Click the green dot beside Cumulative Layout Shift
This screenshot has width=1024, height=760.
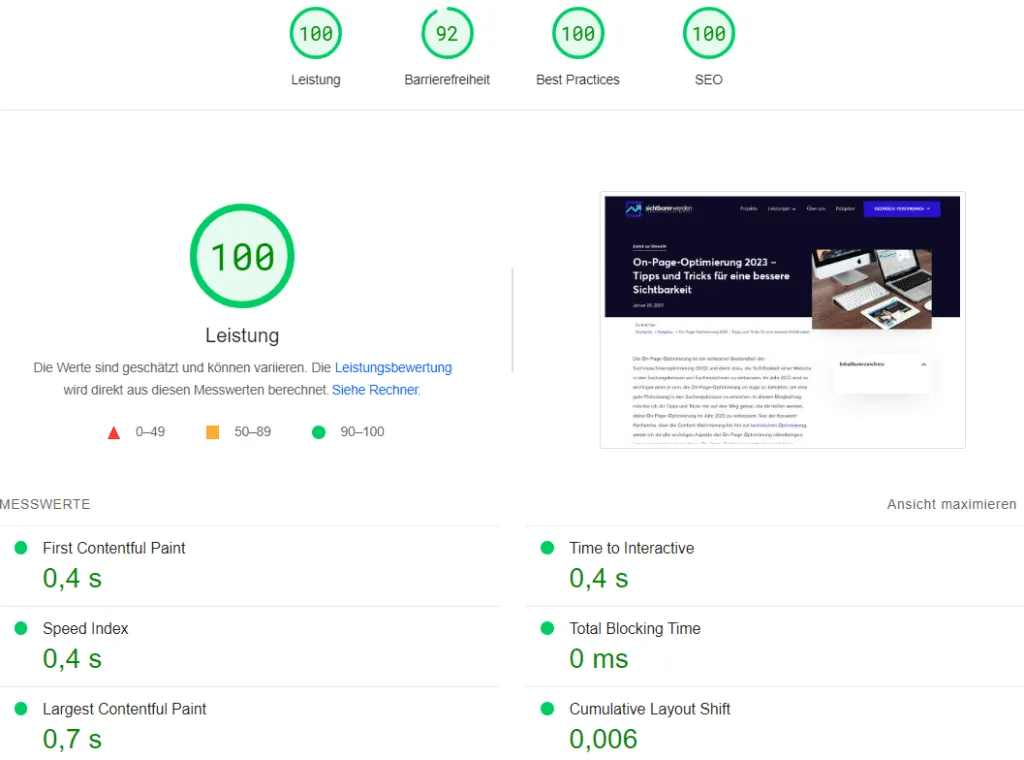tap(547, 708)
